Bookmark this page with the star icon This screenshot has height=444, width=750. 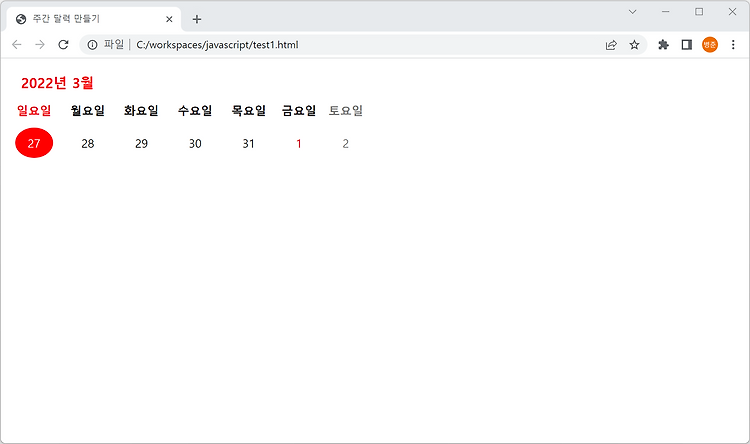point(634,45)
